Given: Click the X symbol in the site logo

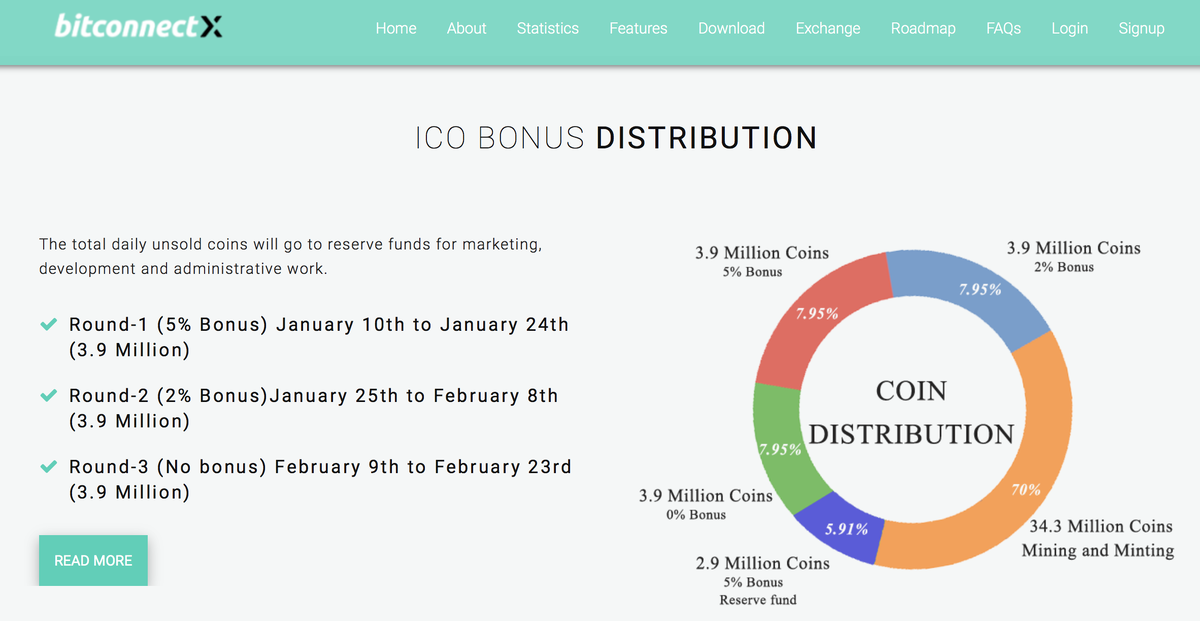Looking at the screenshot, I should 211,27.
